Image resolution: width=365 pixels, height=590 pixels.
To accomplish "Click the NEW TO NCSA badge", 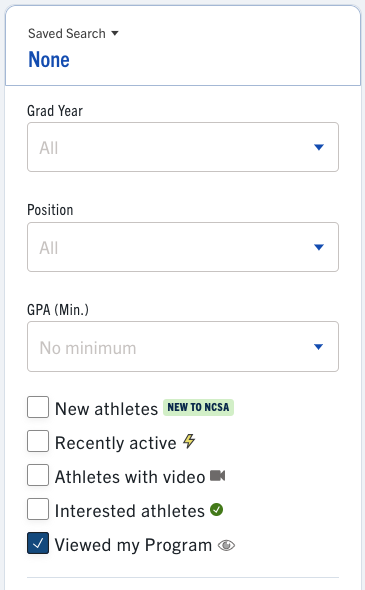I will [198, 407].
